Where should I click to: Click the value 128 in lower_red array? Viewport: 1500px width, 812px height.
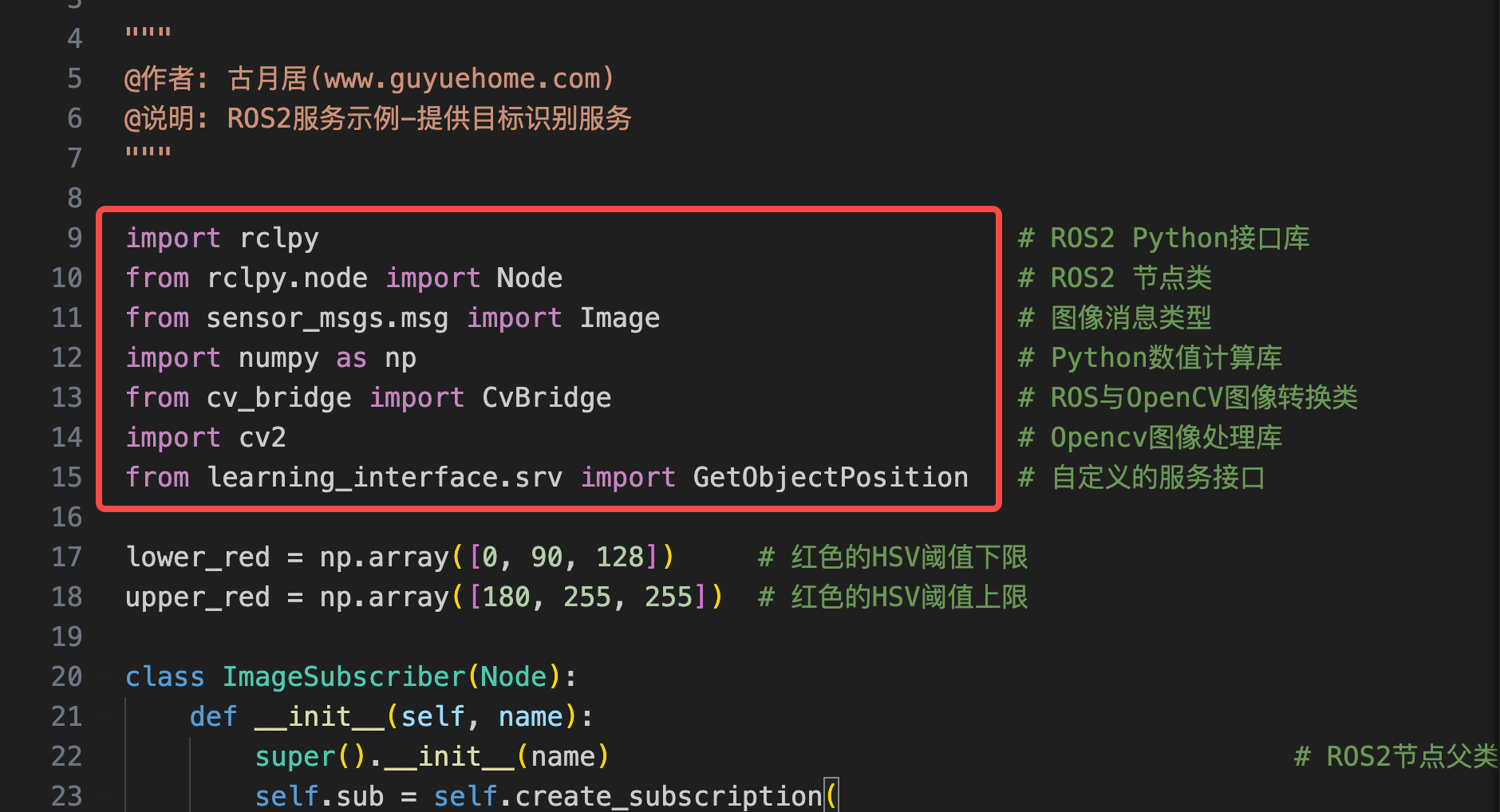620,558
